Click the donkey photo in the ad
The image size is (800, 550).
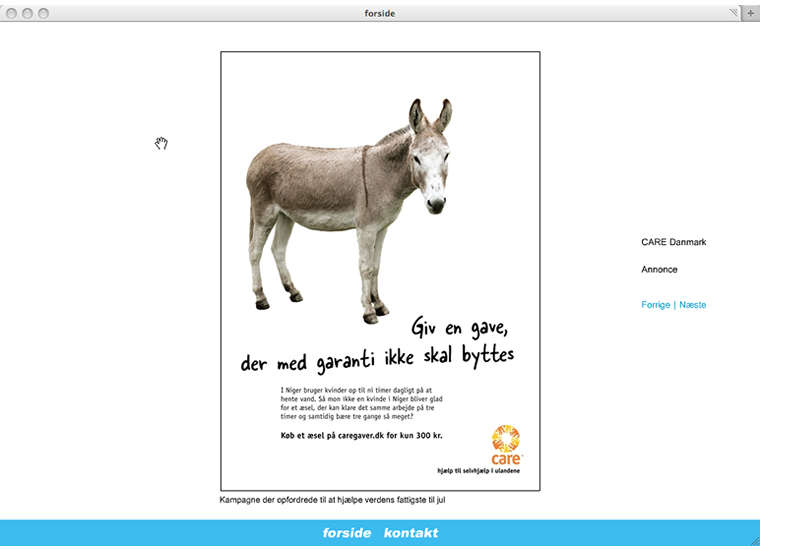(x=349, y=211)
